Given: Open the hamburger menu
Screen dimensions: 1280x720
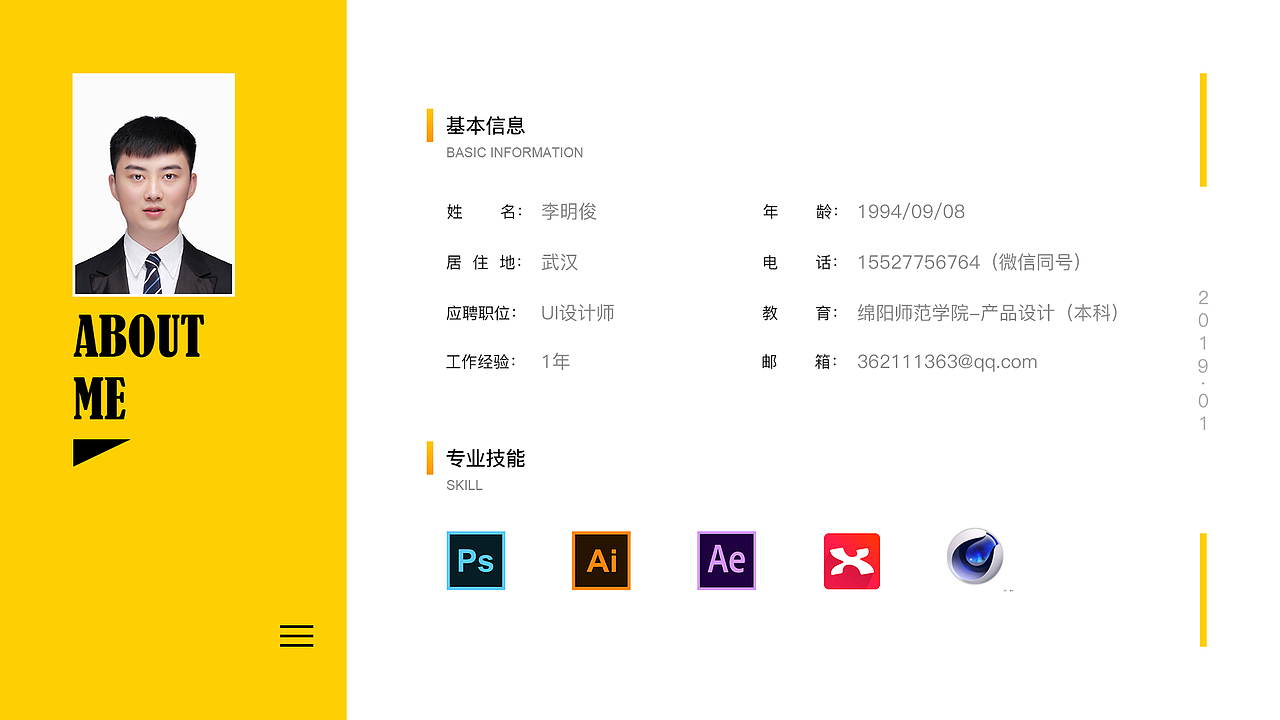Looking at the screenshot, I should 296,636.
